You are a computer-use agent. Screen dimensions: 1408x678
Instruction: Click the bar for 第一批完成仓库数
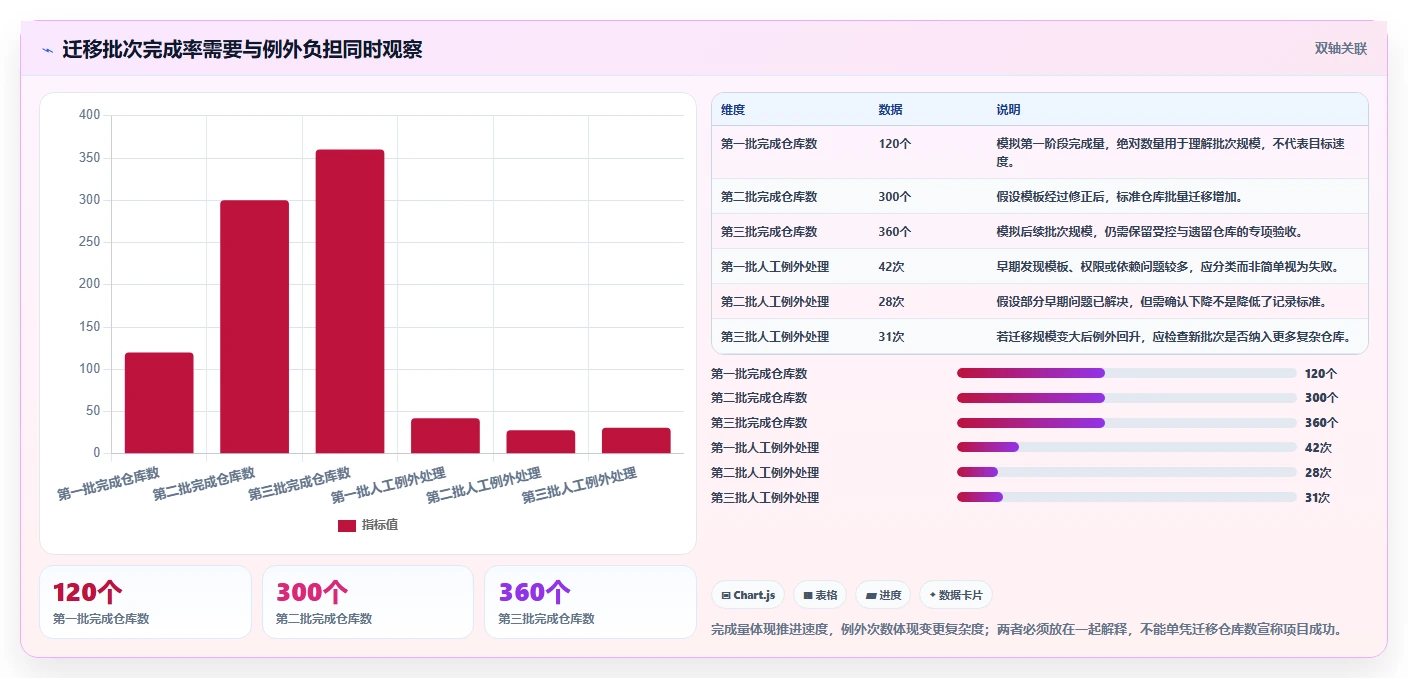(x=159, y=403)
